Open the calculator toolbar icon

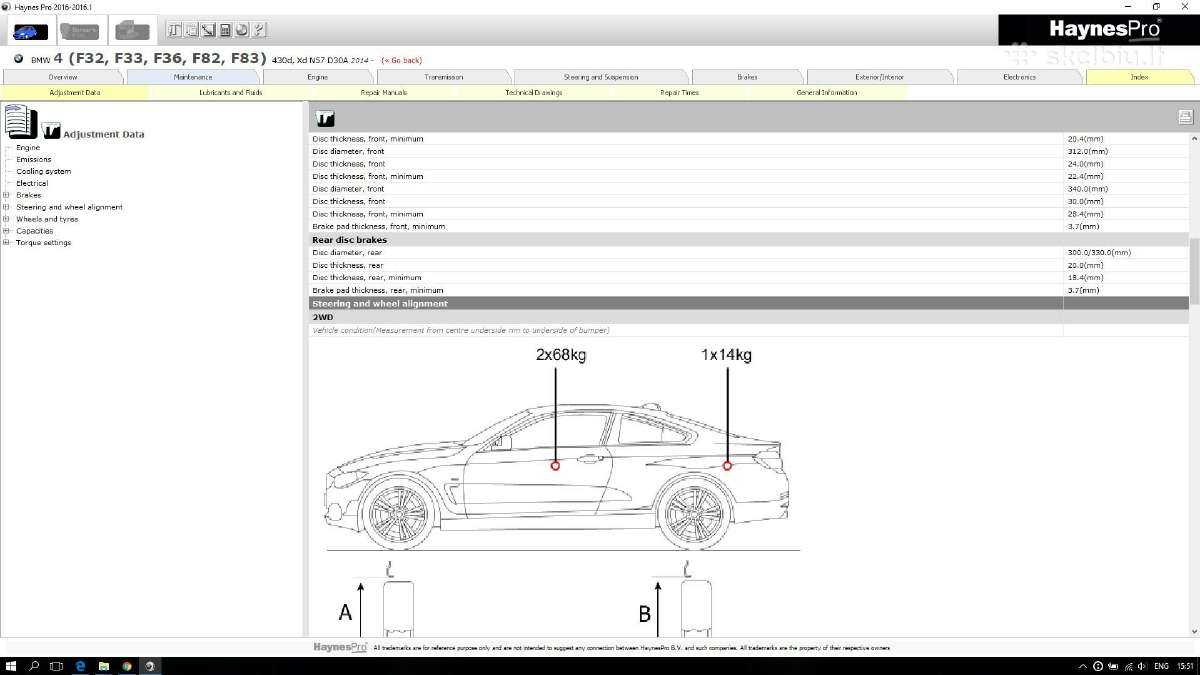(225, 31)
